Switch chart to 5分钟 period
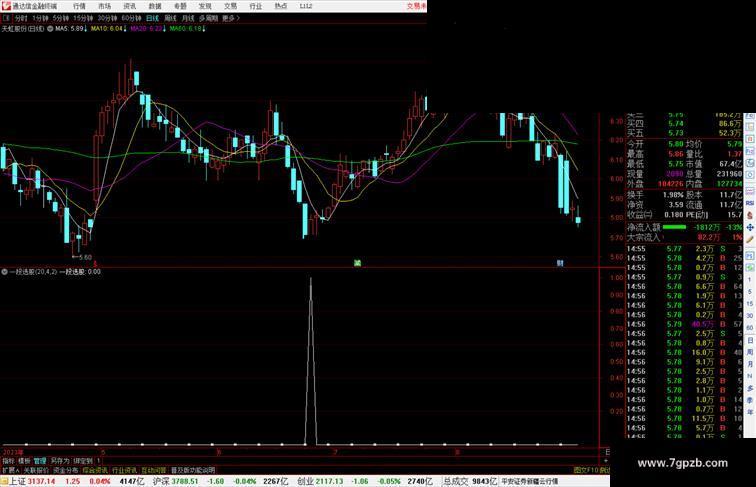756x487 pixels. (x=61, y=18)
